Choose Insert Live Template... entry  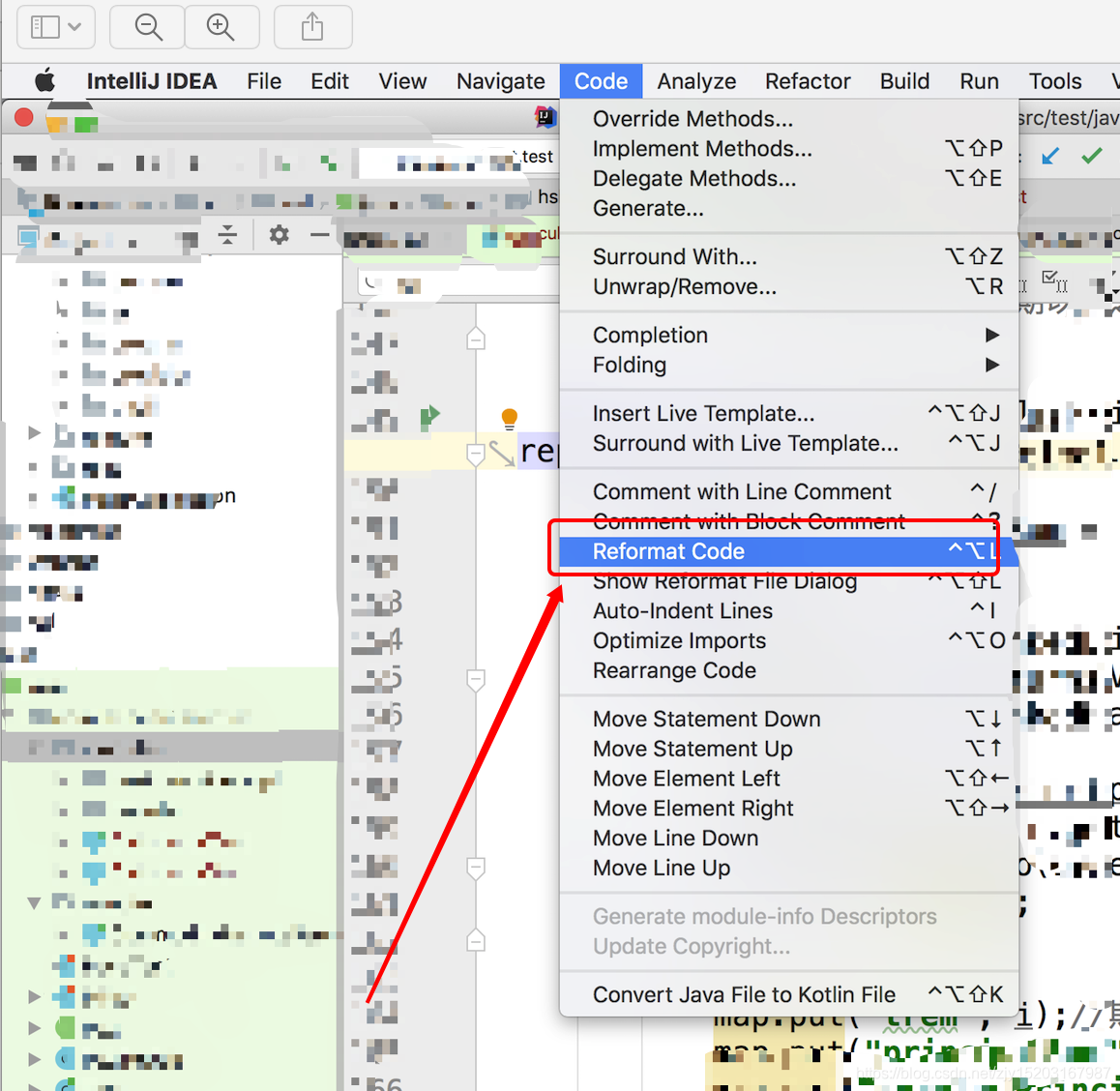tap(788, 414)
